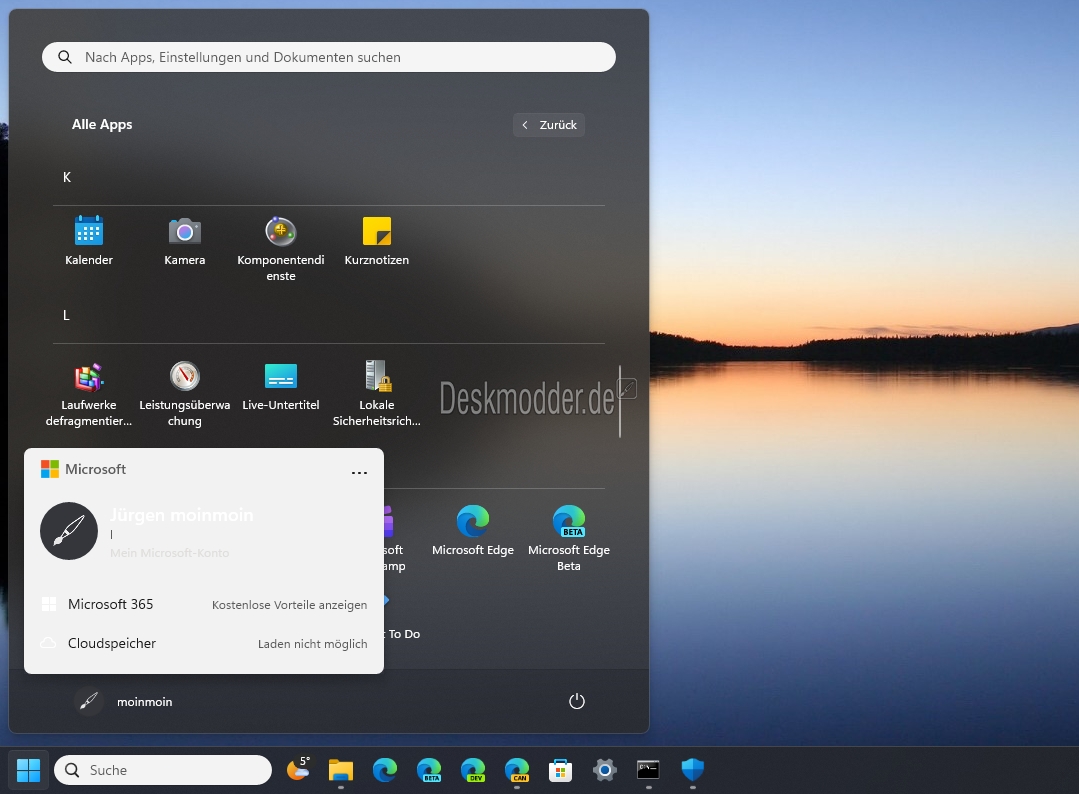Open the command prompt on the taskbar

click(x=648, y=770)
